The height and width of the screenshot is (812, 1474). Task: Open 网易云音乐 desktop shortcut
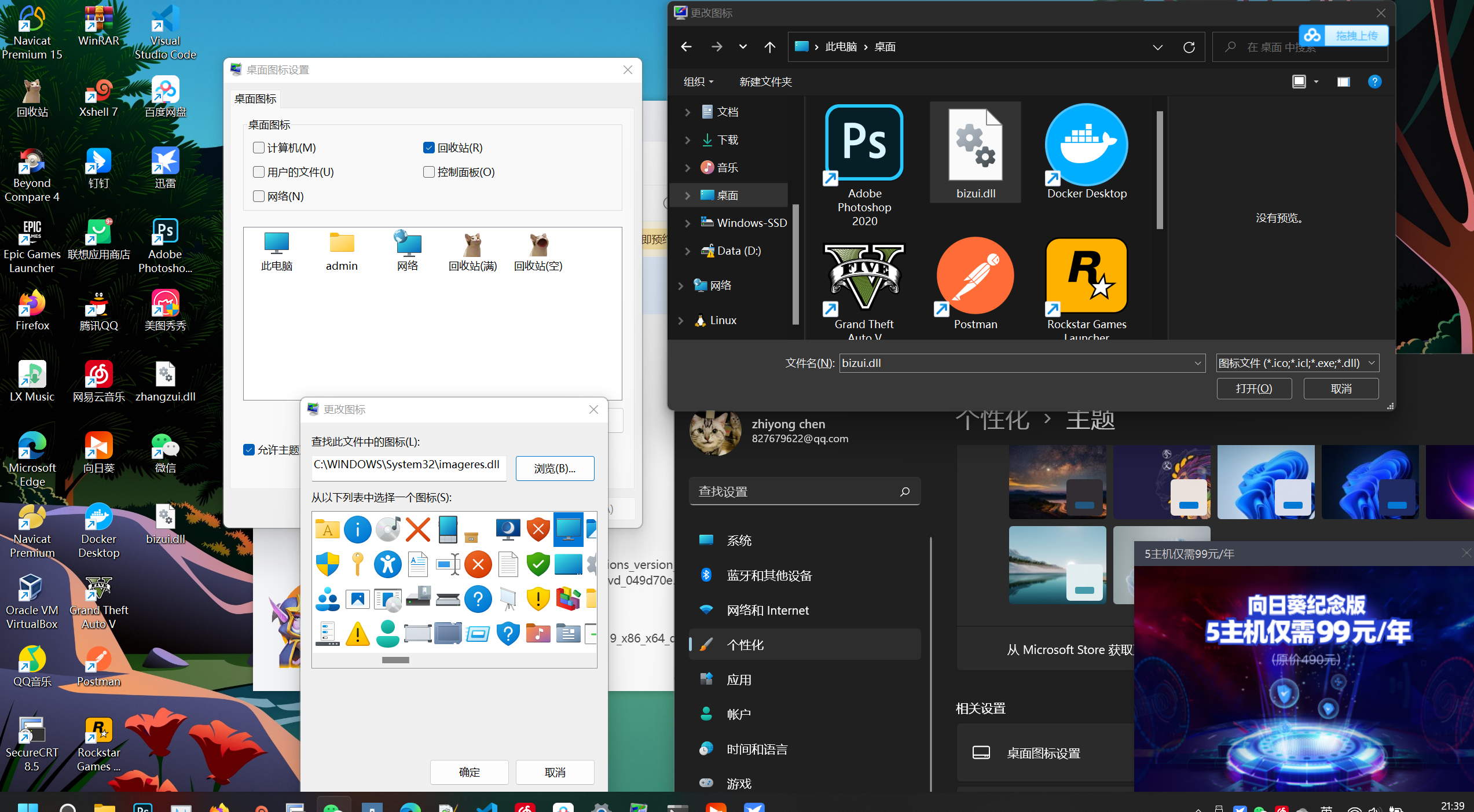tap(98, 382)
